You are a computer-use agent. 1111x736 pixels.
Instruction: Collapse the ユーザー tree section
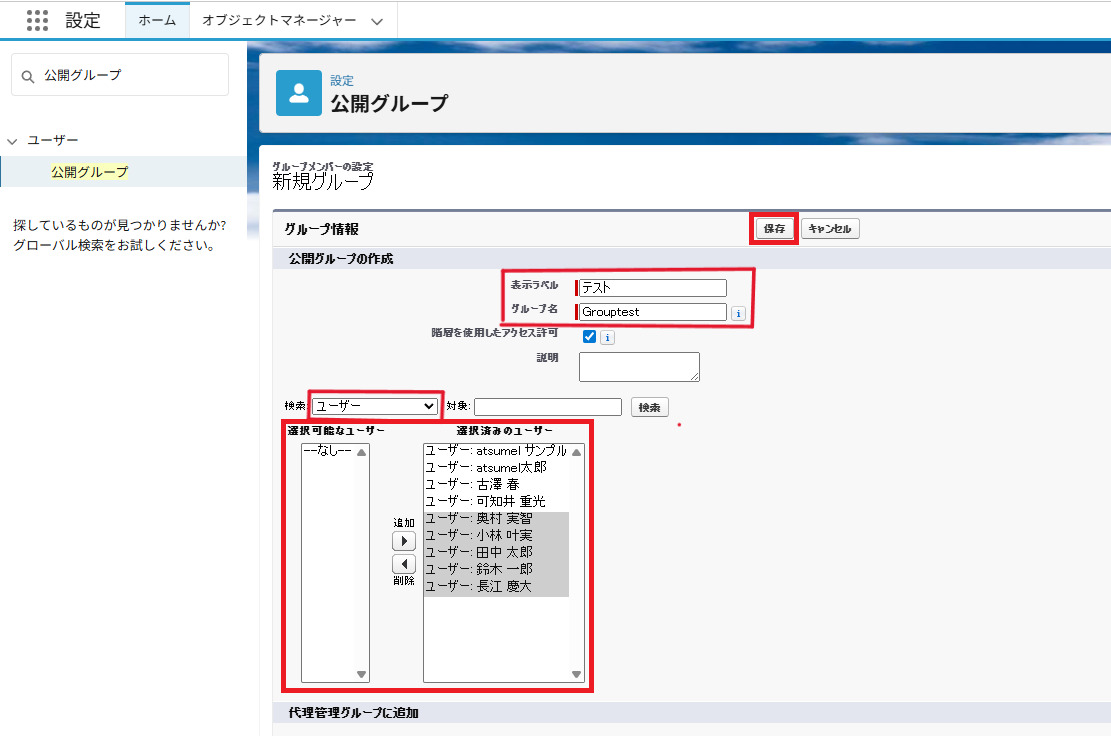[x=13, y=141]
